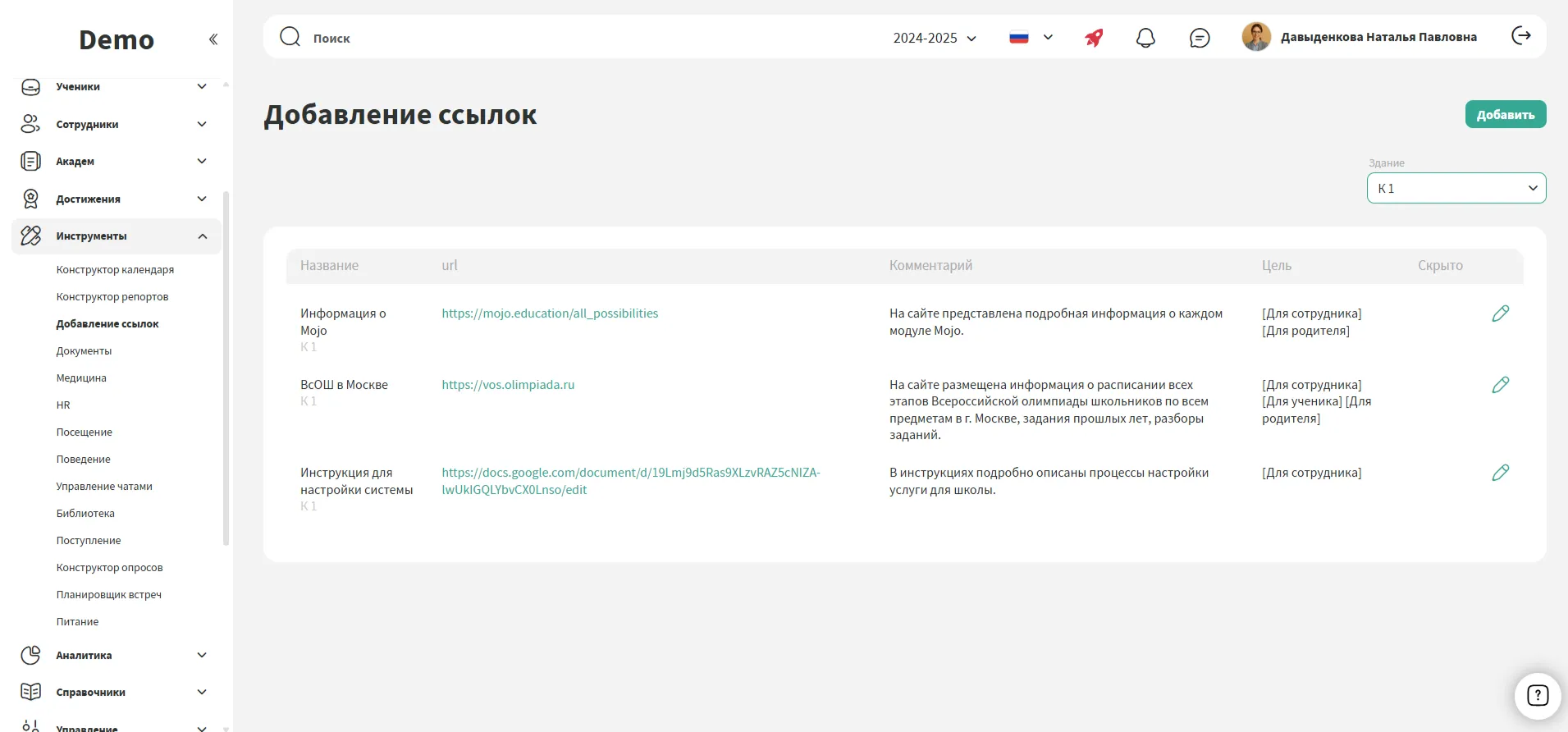Edit the 'Инструкция для настройки системы' row
1568x732 pixels.
pos(1500,473)
